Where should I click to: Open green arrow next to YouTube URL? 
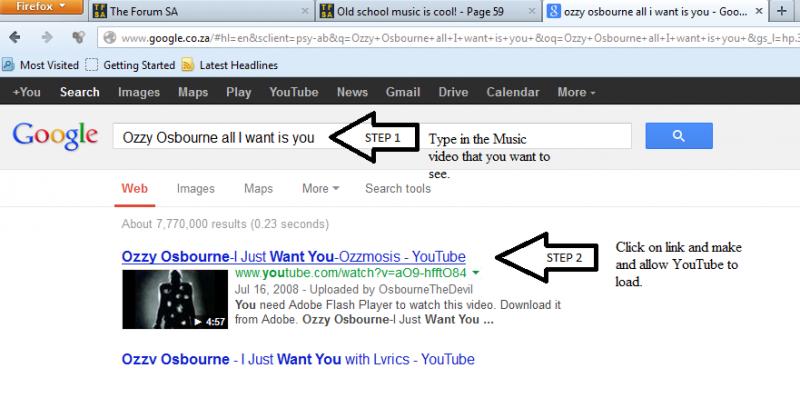point(476,273)
